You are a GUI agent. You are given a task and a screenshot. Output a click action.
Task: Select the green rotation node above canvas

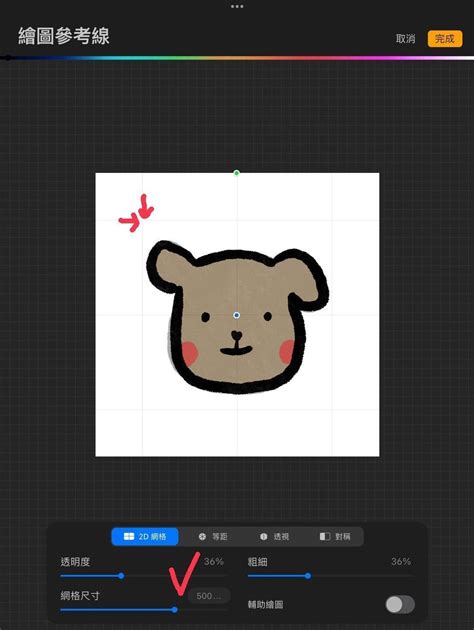[237, 173]
